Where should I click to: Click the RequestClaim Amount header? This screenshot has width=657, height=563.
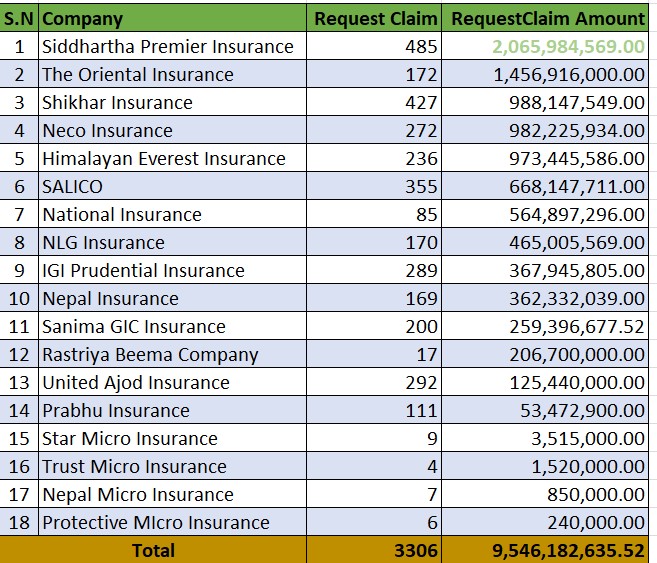[x=547, y=18]
